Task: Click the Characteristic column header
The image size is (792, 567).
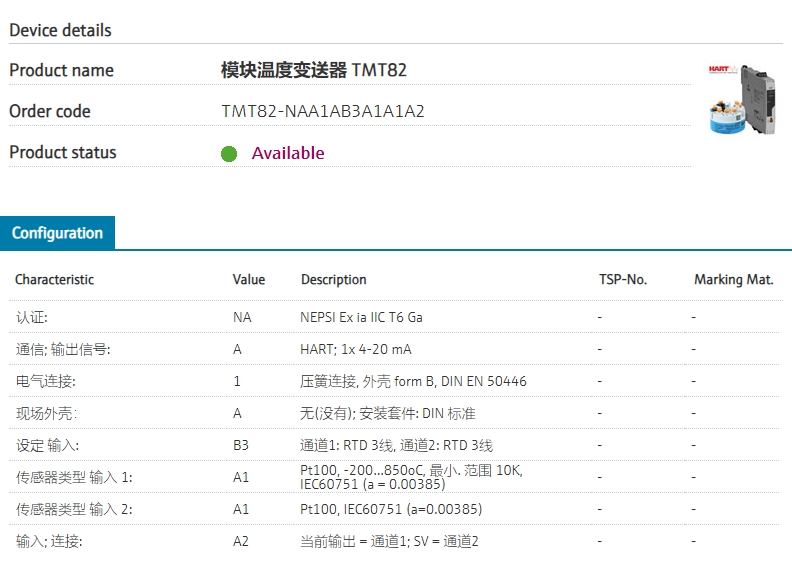Action: [55, 279]
